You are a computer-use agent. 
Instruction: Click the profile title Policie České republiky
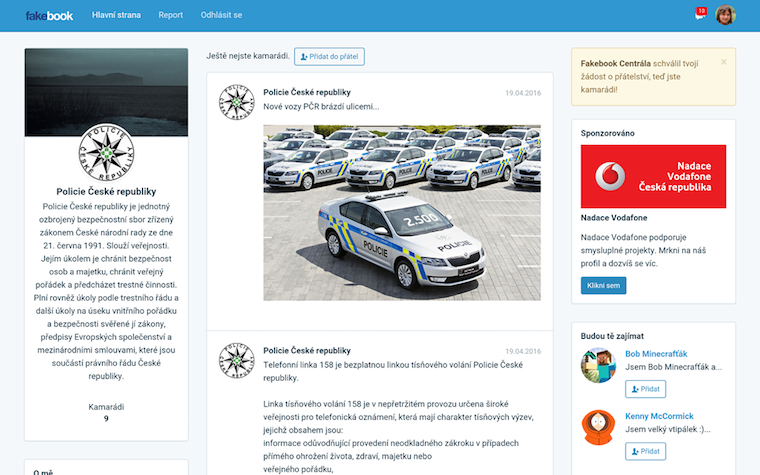coord(106,191)
